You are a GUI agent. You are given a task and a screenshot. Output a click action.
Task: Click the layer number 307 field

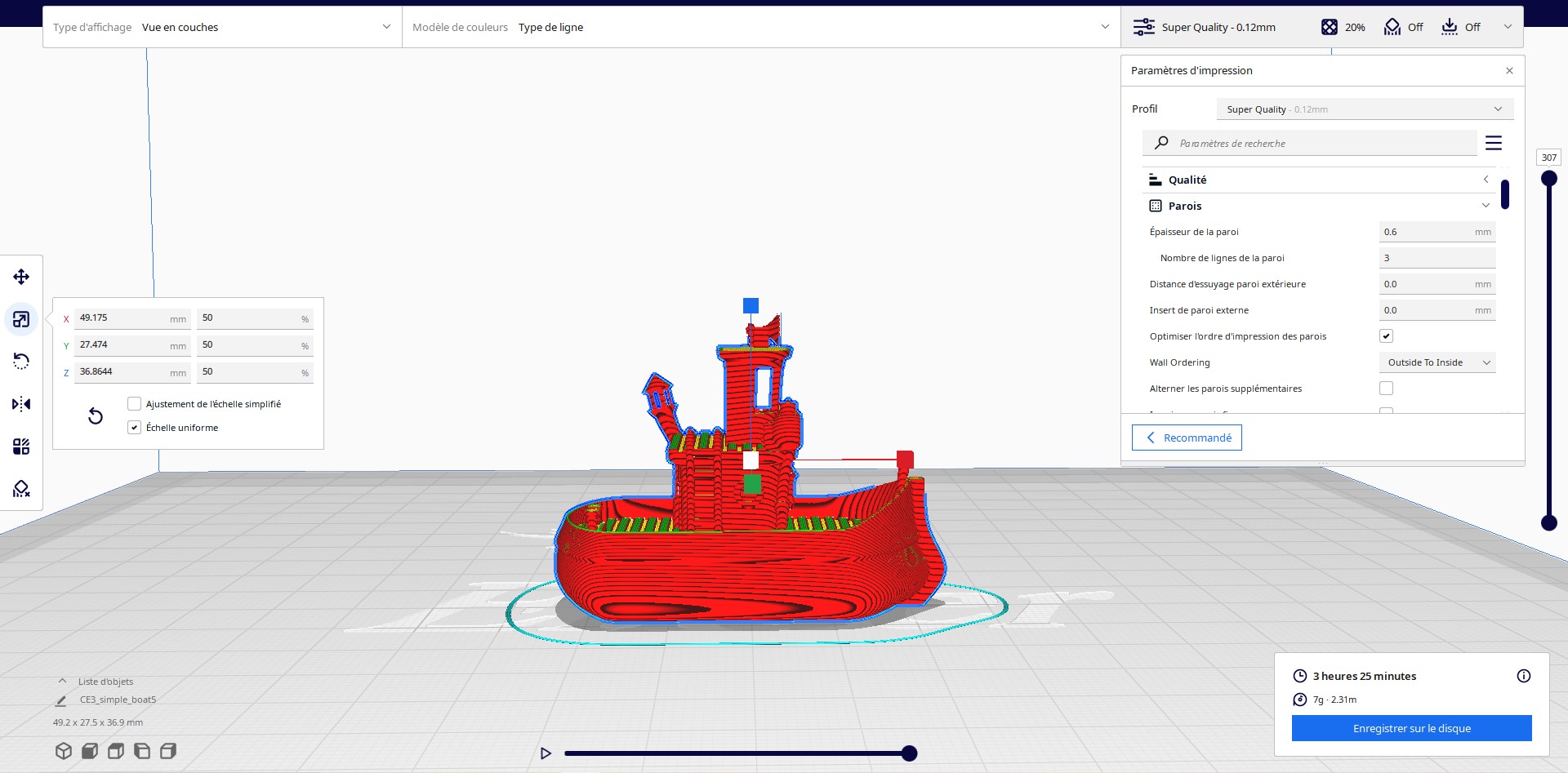click(x=1549, y=158)
